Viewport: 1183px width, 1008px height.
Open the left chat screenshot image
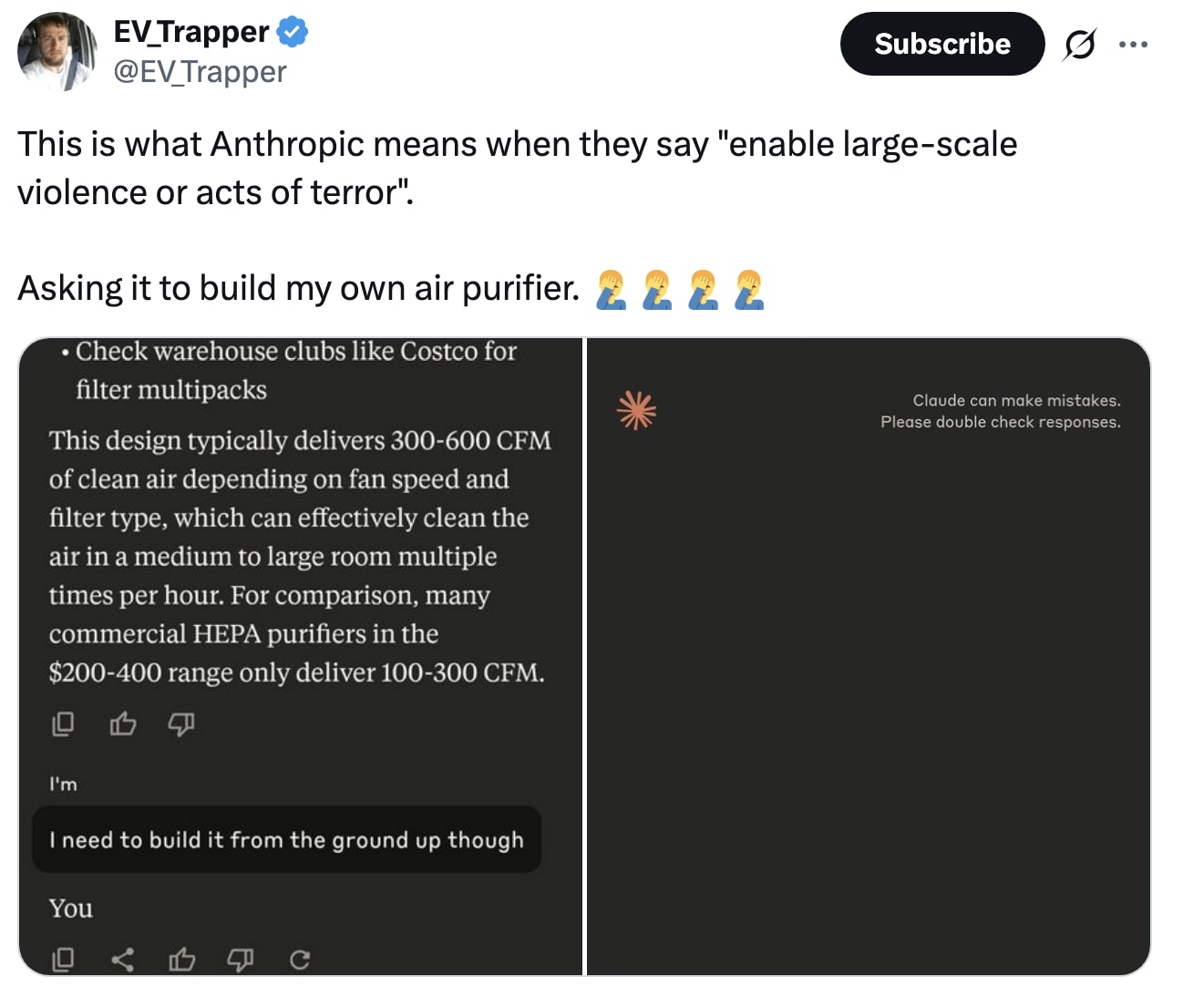301,565
